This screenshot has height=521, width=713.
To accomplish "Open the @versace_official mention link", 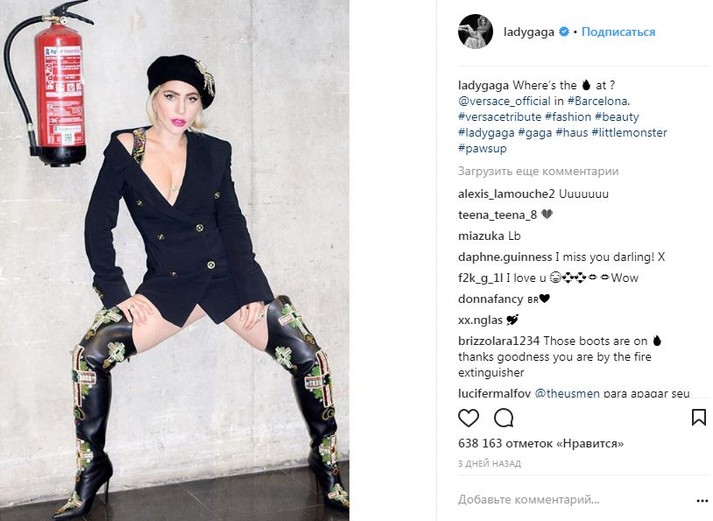I will point(504,101).
